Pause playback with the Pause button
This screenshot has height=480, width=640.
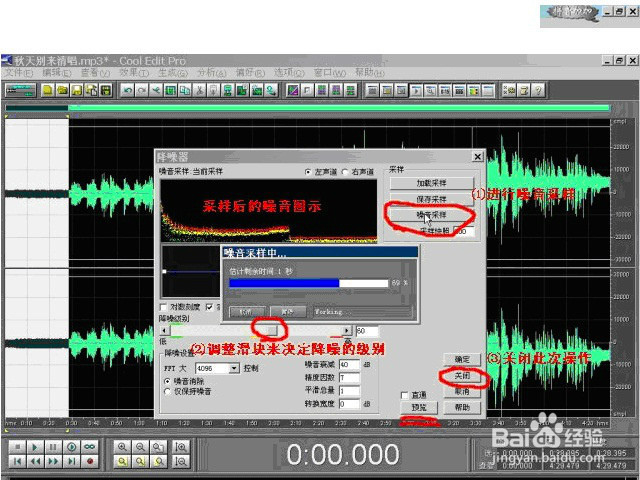(53, 447)
